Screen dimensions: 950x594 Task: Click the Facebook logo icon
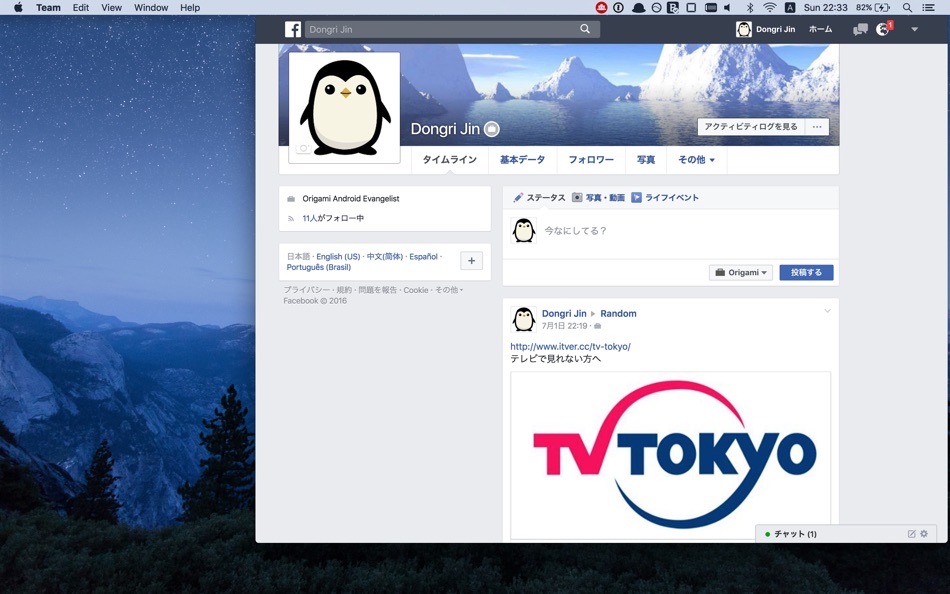(293, 29)
